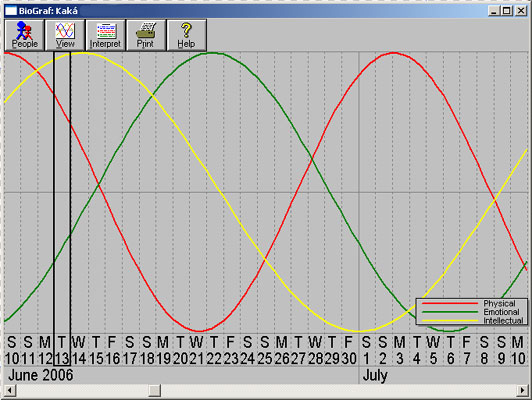
Task: Open the Help question mark button
Action: (186, 35)
